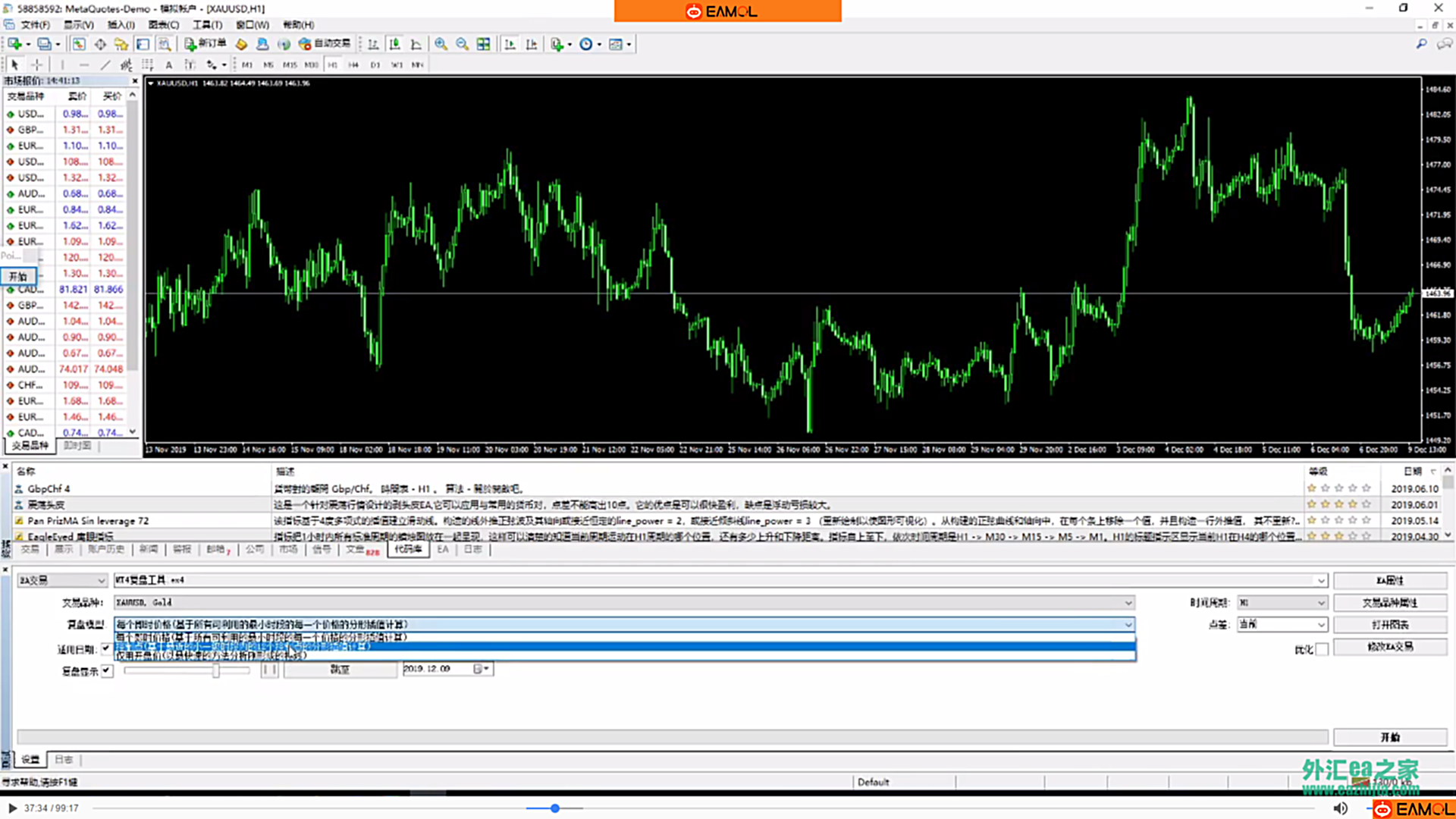The width and height of the screenshot is (1456, 819).
Task: Switch chart to bar chart icon
Action: [373, 44]
